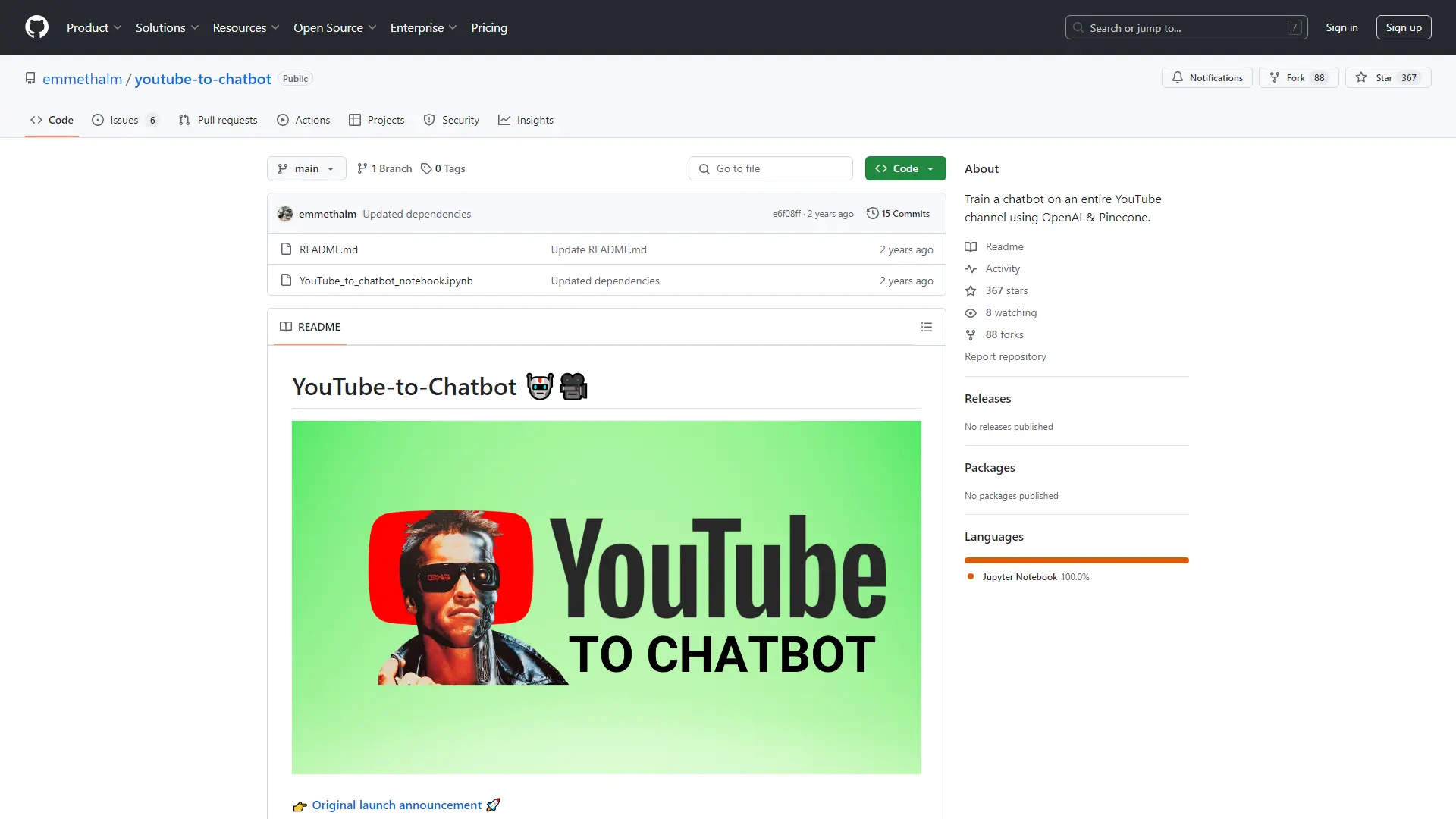Click the orange Jupyter Notebook language bar
The height and width of the screenshot is (819, 1456).
1076,560
